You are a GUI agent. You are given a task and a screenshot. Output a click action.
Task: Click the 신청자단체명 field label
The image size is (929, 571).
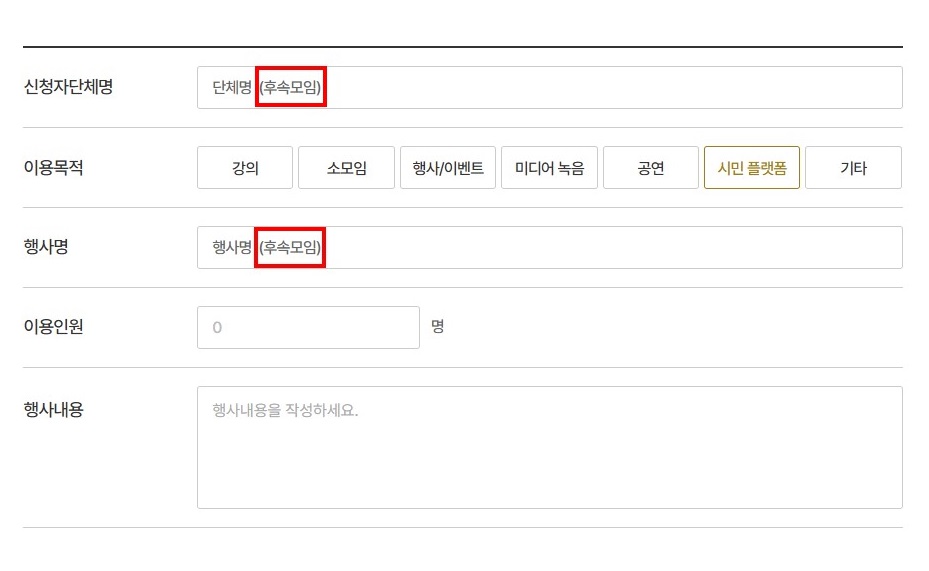pos(68,87)
